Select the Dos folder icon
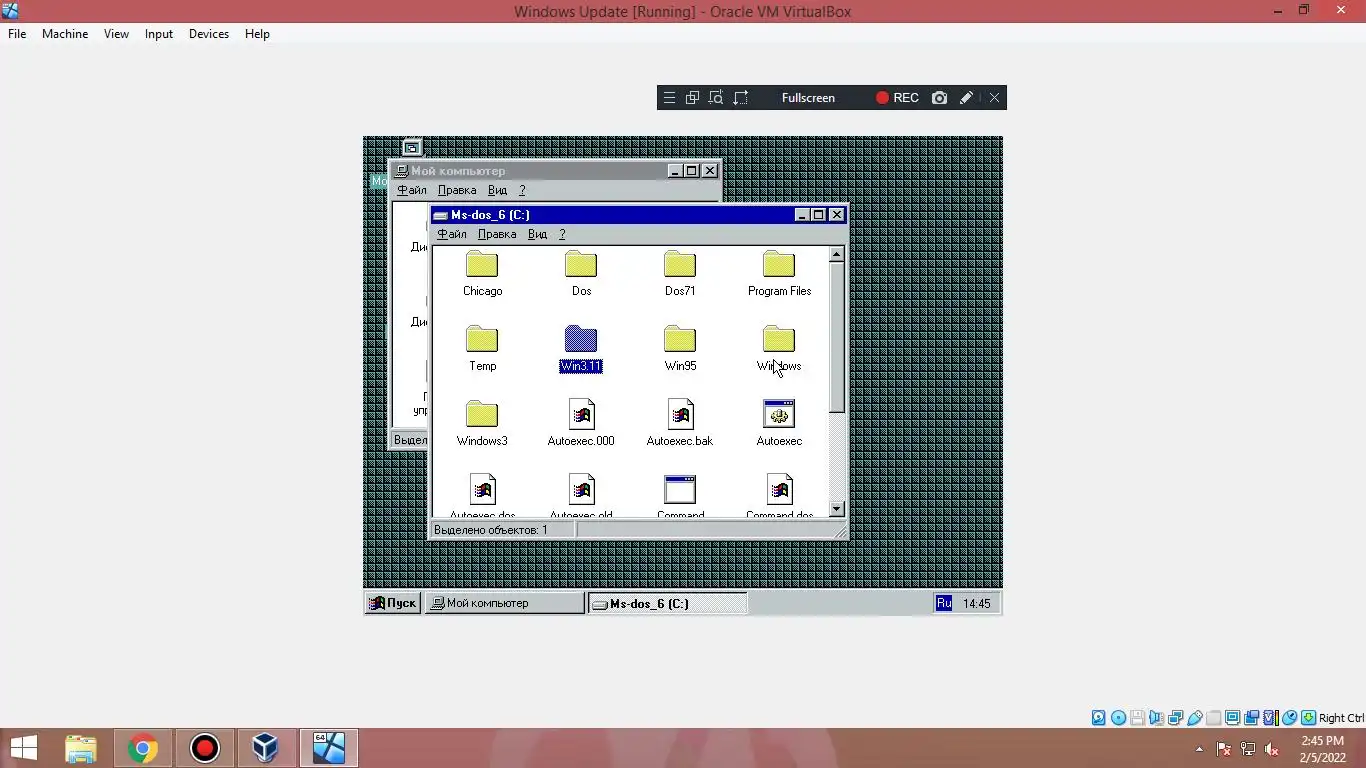The image size is (1366, 768). pos(581,264)
